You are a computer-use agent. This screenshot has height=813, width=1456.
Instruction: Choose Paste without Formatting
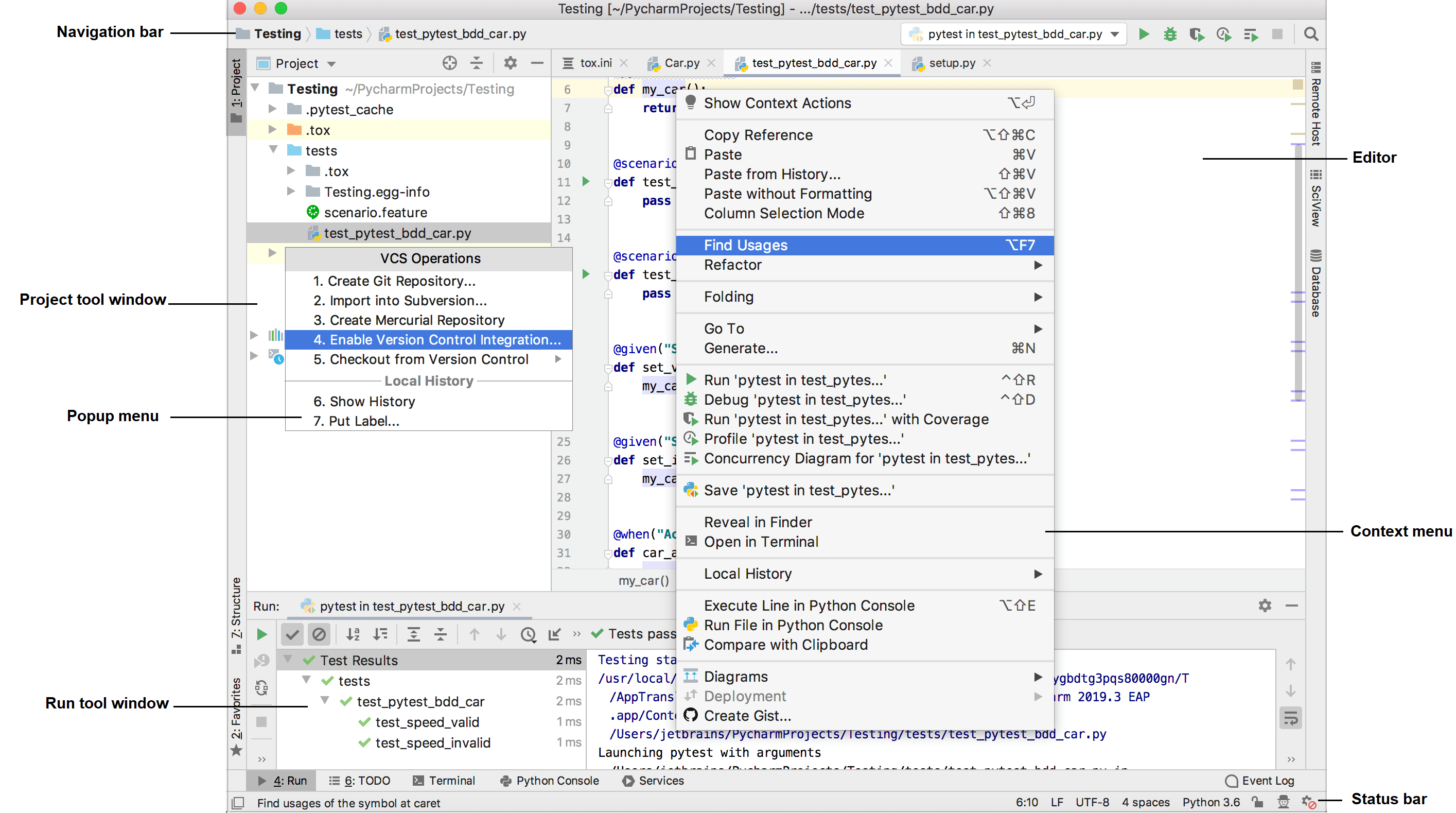click(865, 194)
